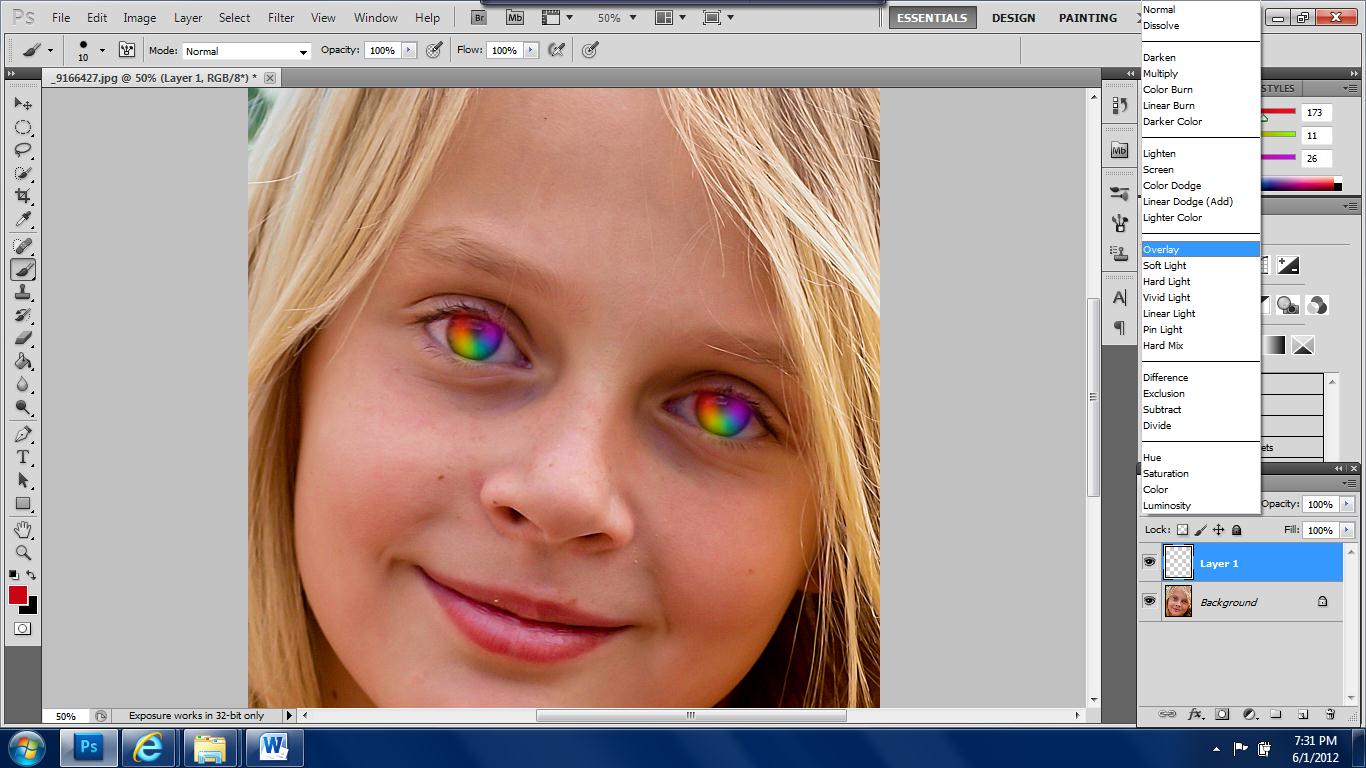Select the Path Selection tool
Screen dimensions: 1366x768
click(x=23, y=481)
